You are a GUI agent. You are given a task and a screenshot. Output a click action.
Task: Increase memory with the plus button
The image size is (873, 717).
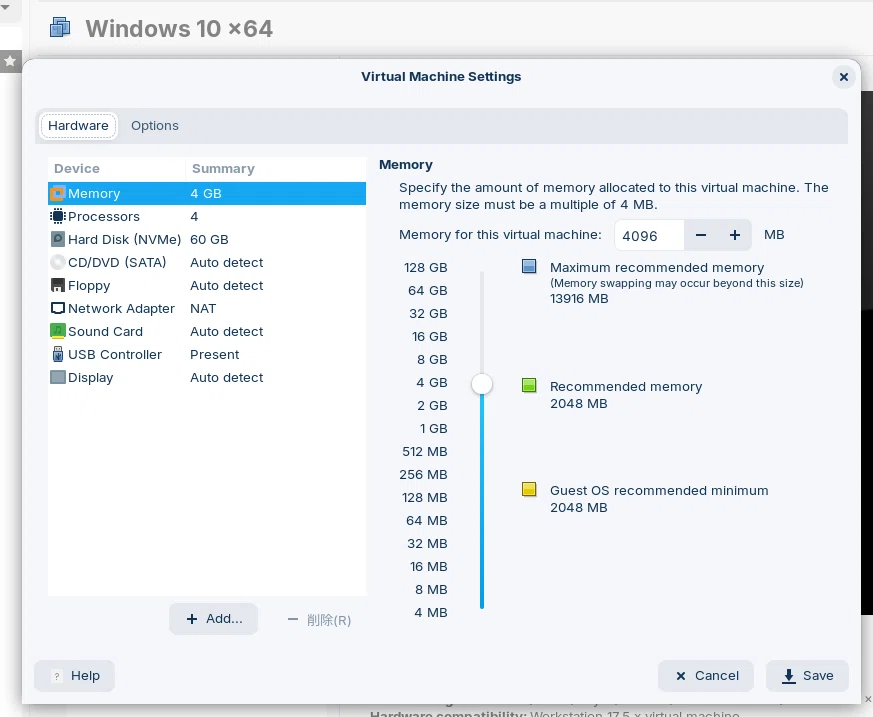tap(735, 235)
